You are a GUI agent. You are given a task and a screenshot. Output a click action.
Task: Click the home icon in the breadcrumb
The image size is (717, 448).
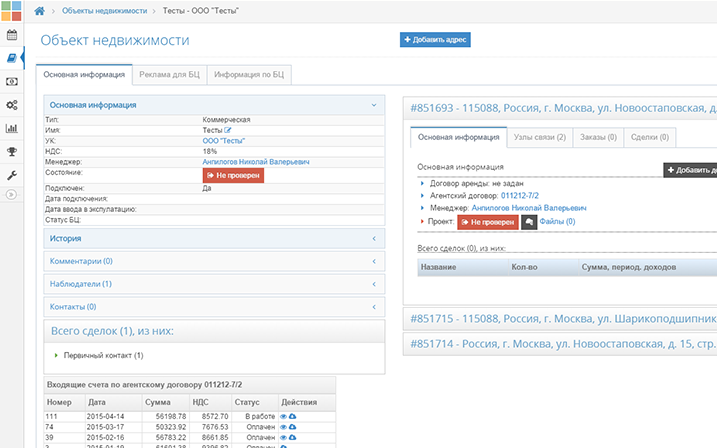(39, 10)
